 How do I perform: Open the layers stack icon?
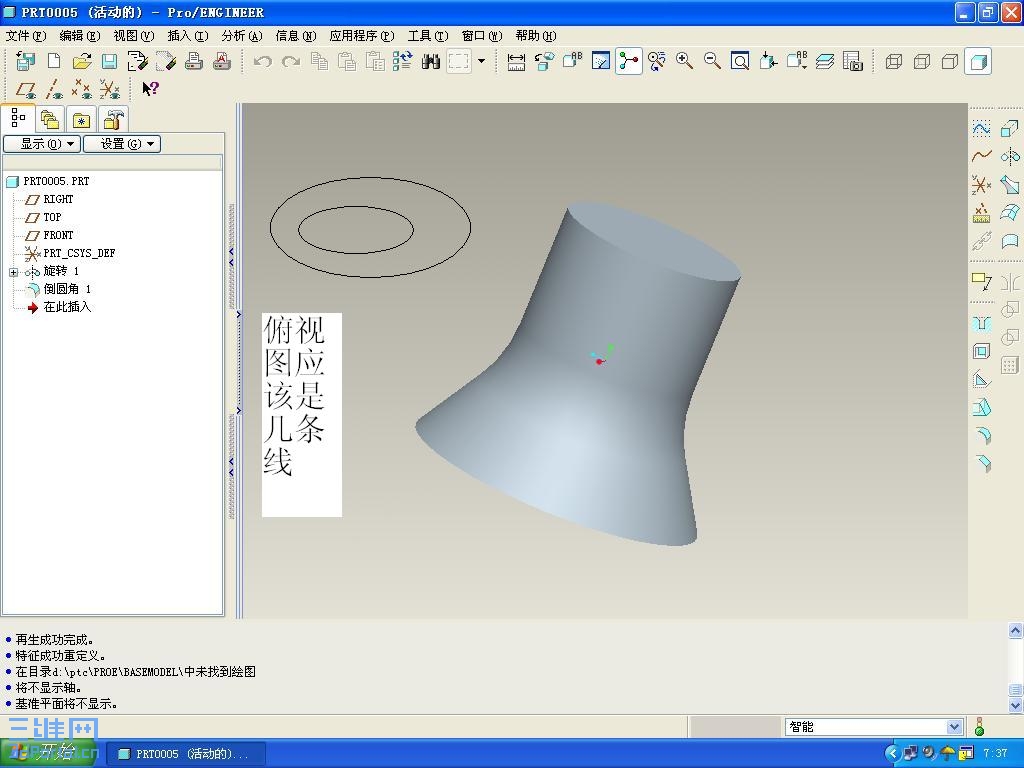tap(825, 61)
